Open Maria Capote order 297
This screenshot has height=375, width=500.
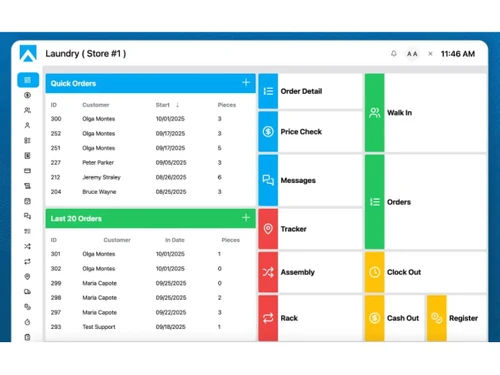151,312
